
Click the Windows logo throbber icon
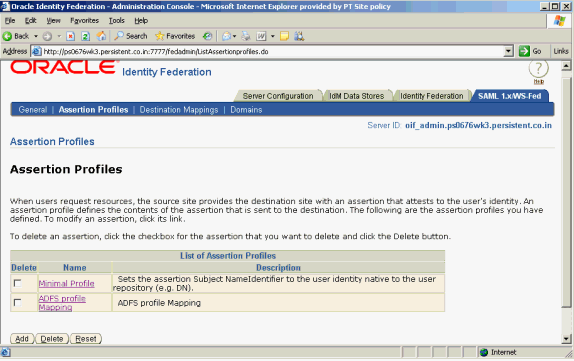(x=559, y=21)
